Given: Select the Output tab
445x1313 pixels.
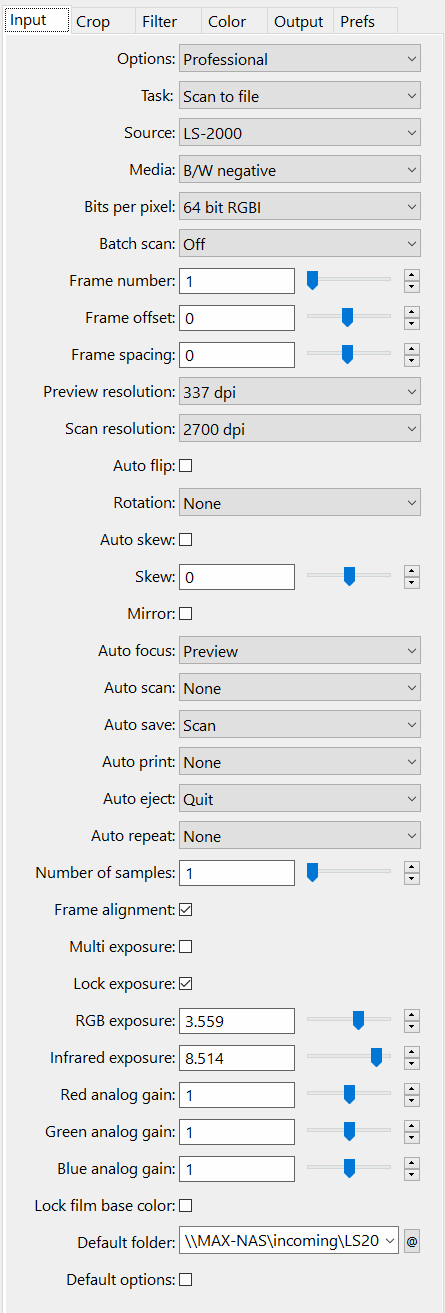Looking at the screenshot, I should (299, 21).
